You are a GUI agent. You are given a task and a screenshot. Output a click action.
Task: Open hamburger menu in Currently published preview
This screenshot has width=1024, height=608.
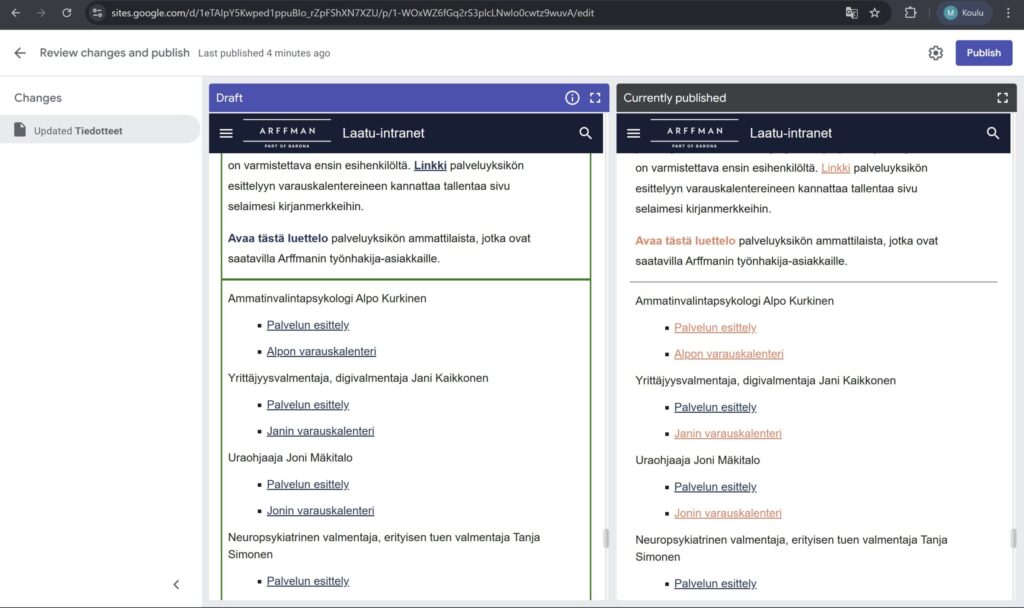[x=634, y=133]
